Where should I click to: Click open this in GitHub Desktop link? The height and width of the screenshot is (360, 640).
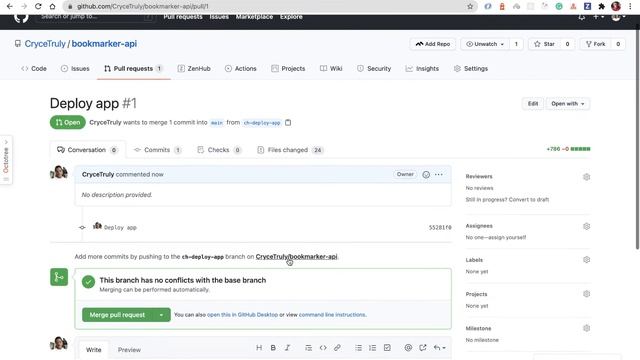tap(242, 315)
